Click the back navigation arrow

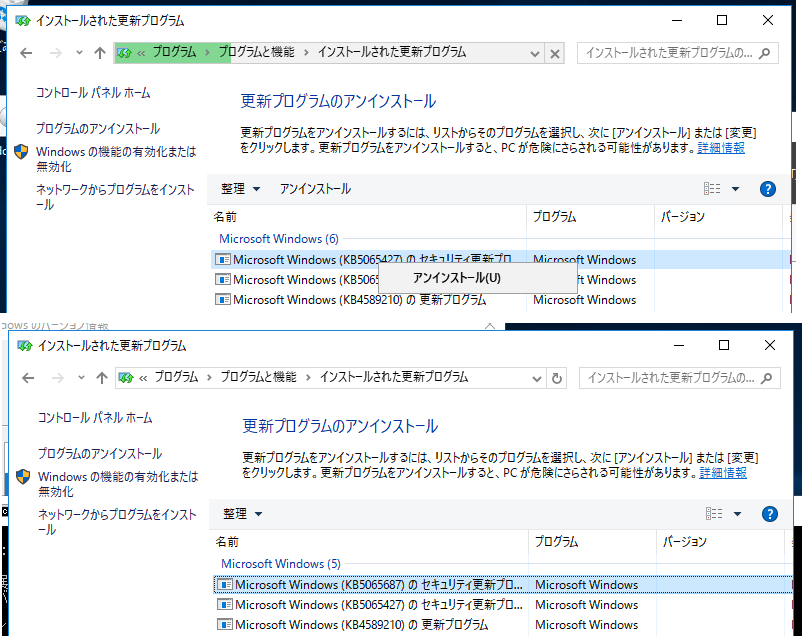click(27, 52)
